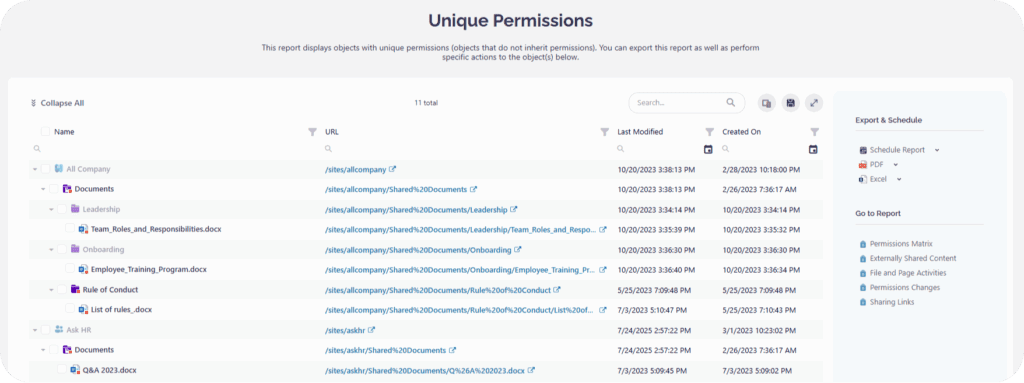
Task: Open the filter on the Last Modified column
Action: pos(709,132)
